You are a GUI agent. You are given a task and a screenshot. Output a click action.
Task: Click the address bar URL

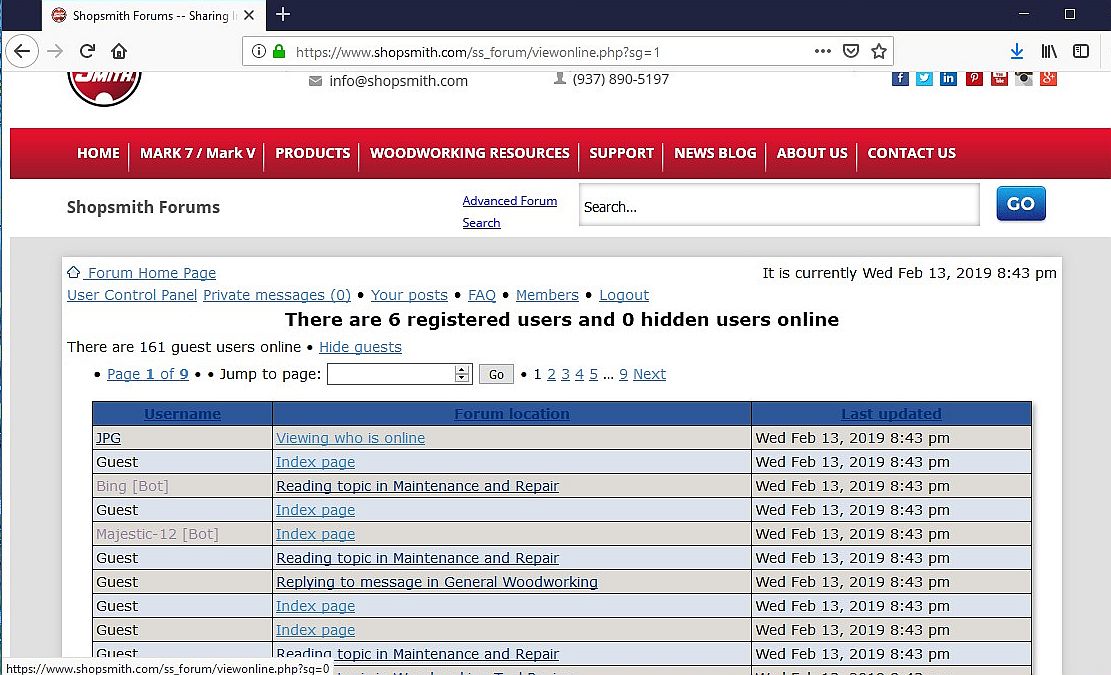pyautogui.click(x=478, y=52)
